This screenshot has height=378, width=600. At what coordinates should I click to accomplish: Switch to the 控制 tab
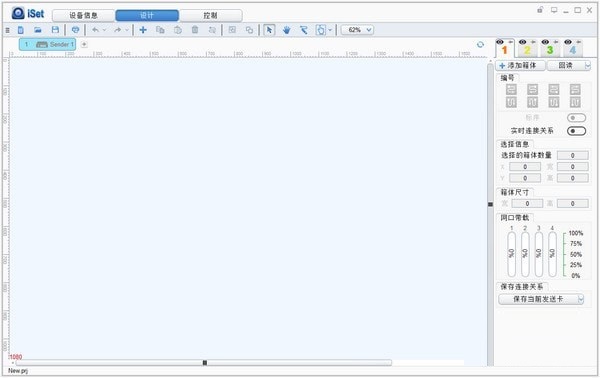tap(210, 16)
